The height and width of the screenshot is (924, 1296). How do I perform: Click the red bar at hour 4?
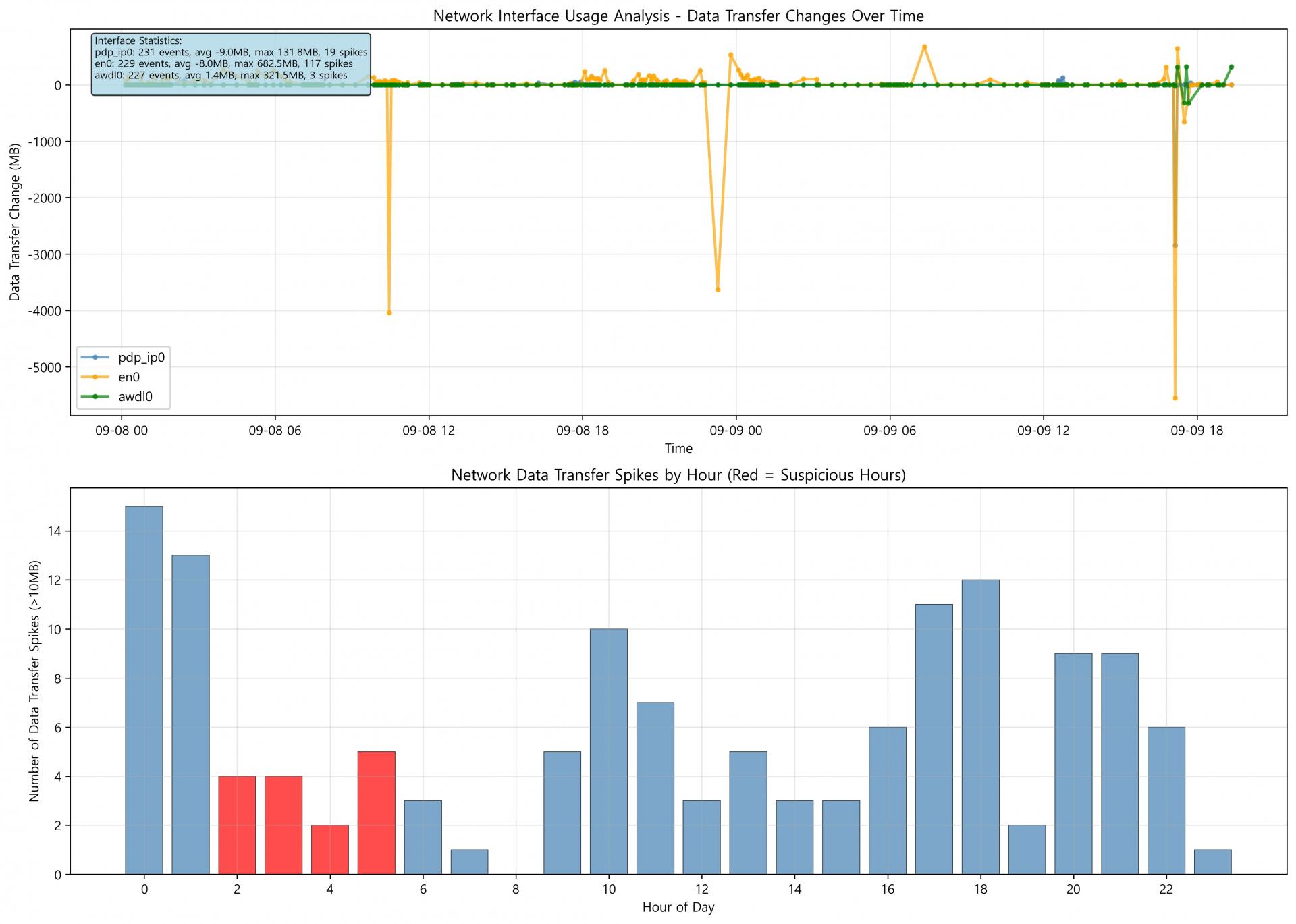(330, 849)
